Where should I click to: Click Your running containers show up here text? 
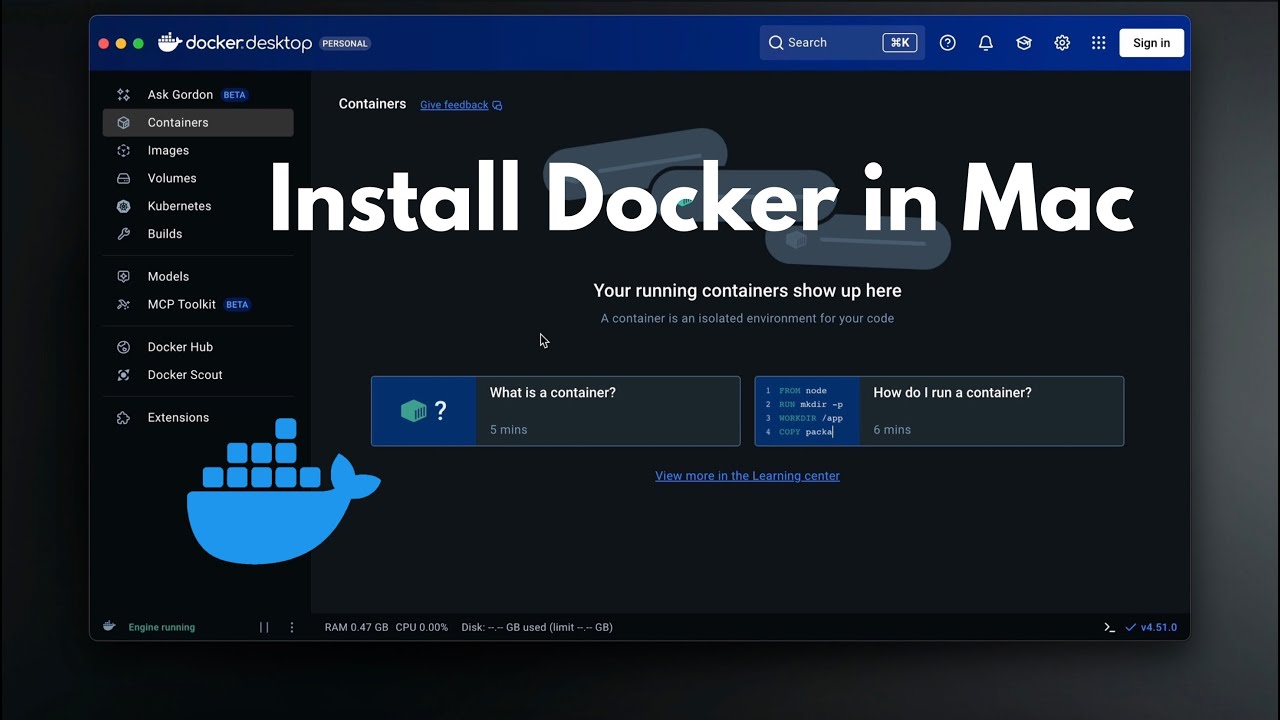click(747, 291)
